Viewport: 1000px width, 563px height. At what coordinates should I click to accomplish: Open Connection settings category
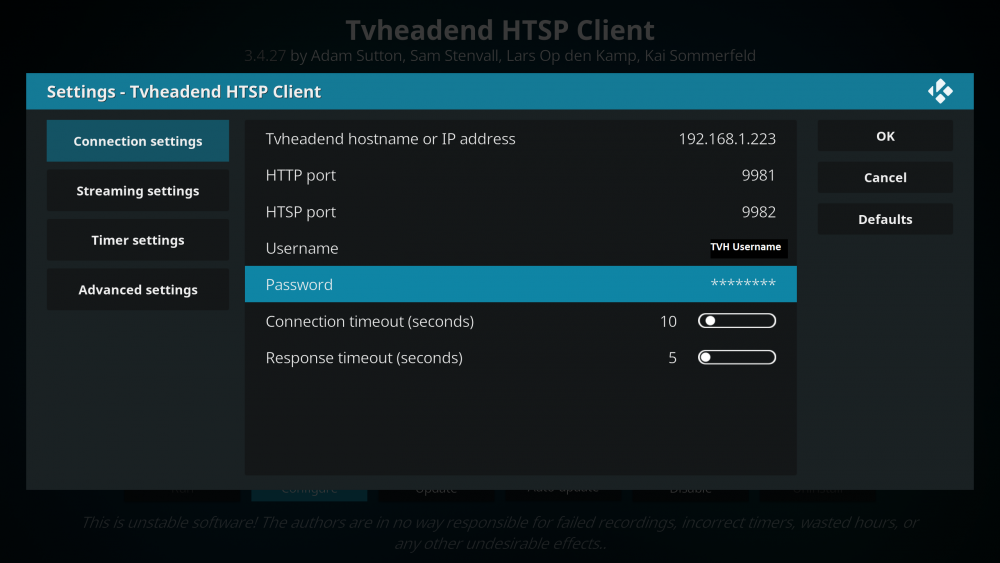pyautogui.click(x=138, y=141)
